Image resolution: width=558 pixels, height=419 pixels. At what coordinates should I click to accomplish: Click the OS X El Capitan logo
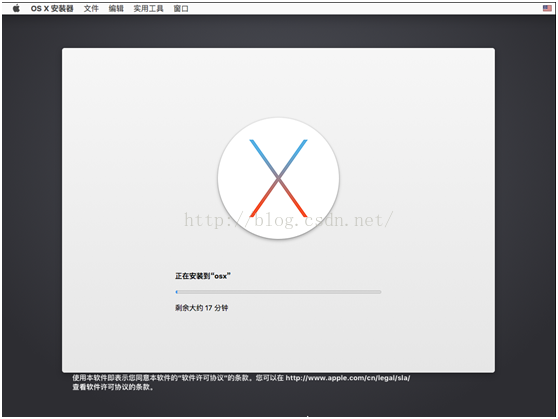point(278,178)
